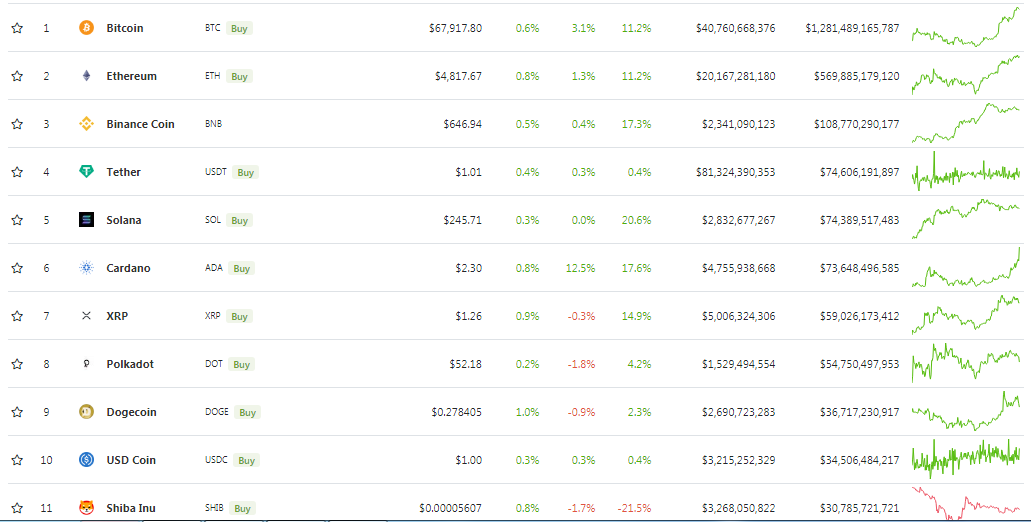Open the Polkadot coin page link
The image size is (1031, 522).
130,364
